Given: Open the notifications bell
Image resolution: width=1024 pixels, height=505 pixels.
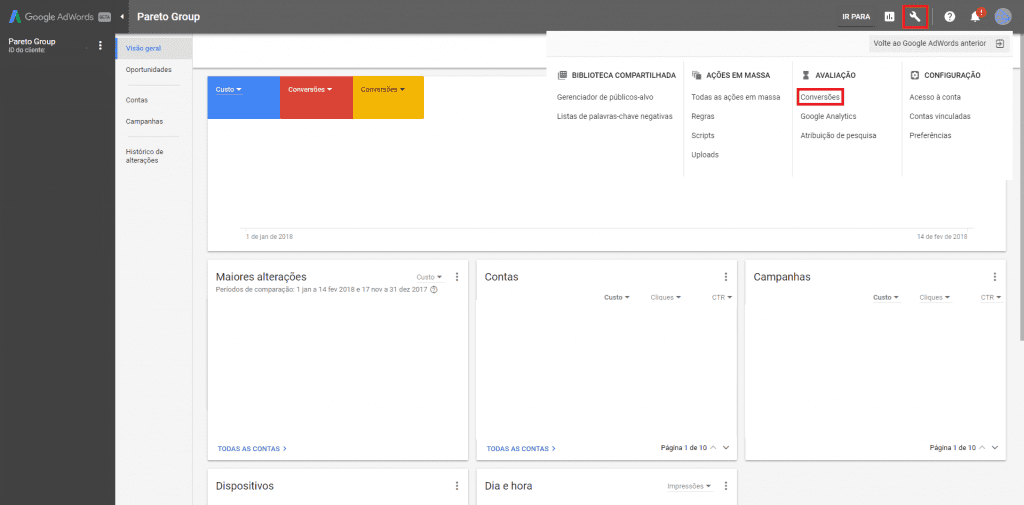Looking at the screenshot, I should [x=976, y=17].
